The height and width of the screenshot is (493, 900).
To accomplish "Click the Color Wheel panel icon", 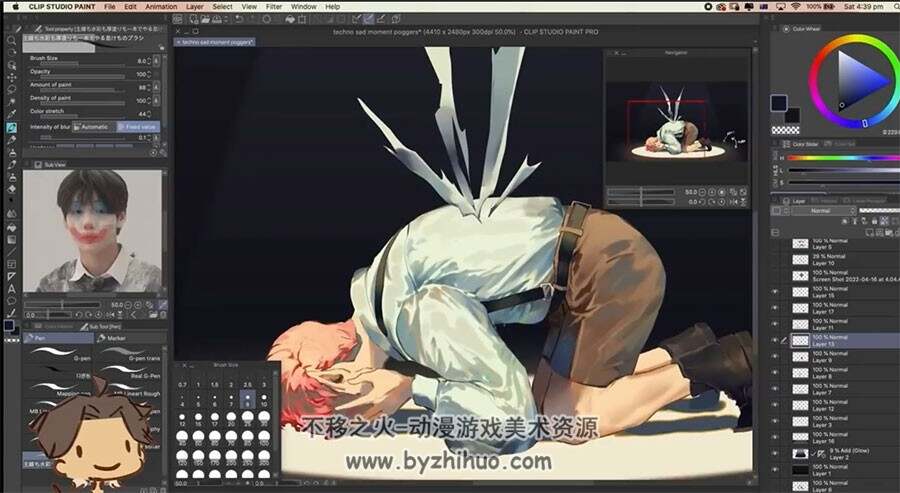I will click(785, 29).
